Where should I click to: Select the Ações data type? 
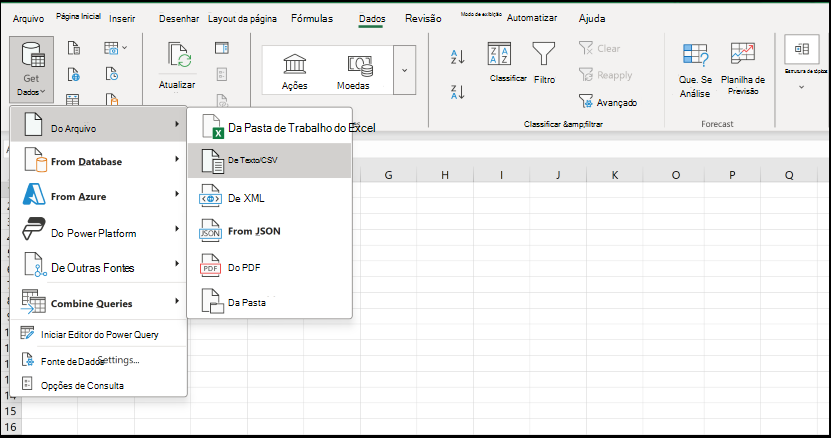[295, 71]
